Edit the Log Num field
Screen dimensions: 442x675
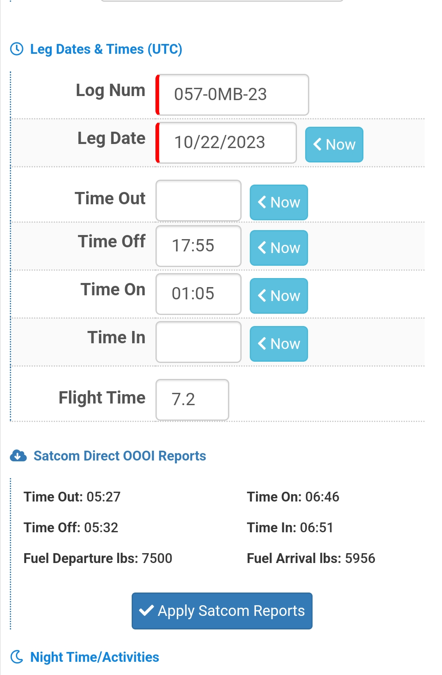tap(232, 95)
